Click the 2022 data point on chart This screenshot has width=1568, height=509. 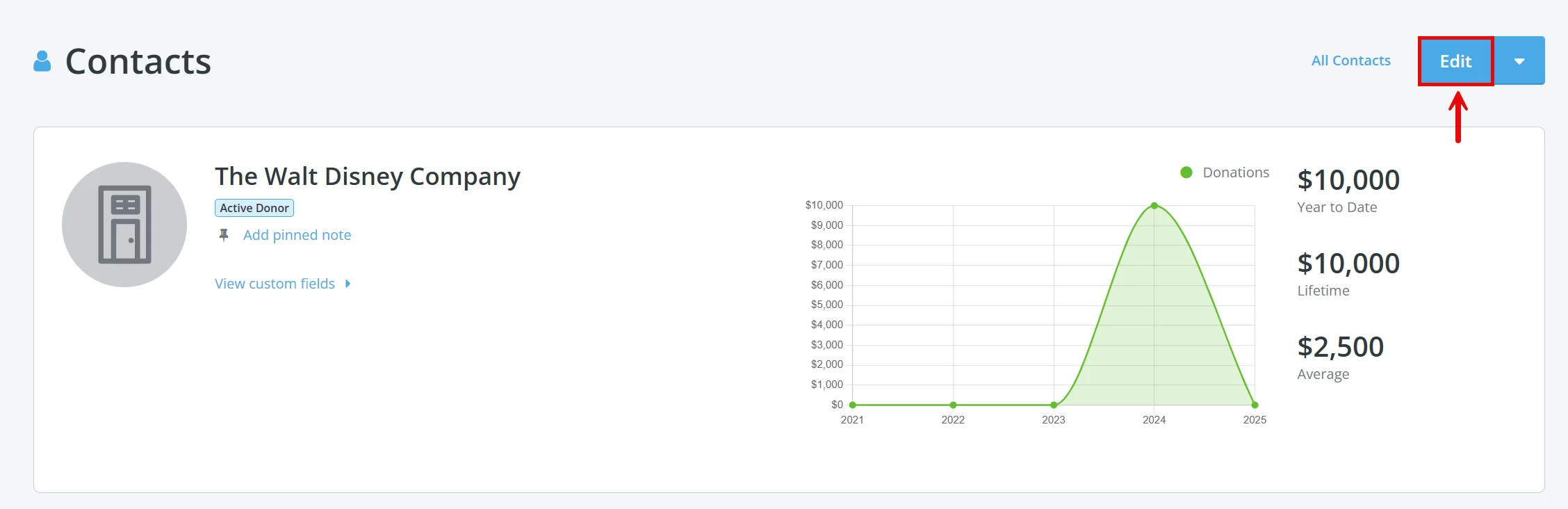coord(953,405)
